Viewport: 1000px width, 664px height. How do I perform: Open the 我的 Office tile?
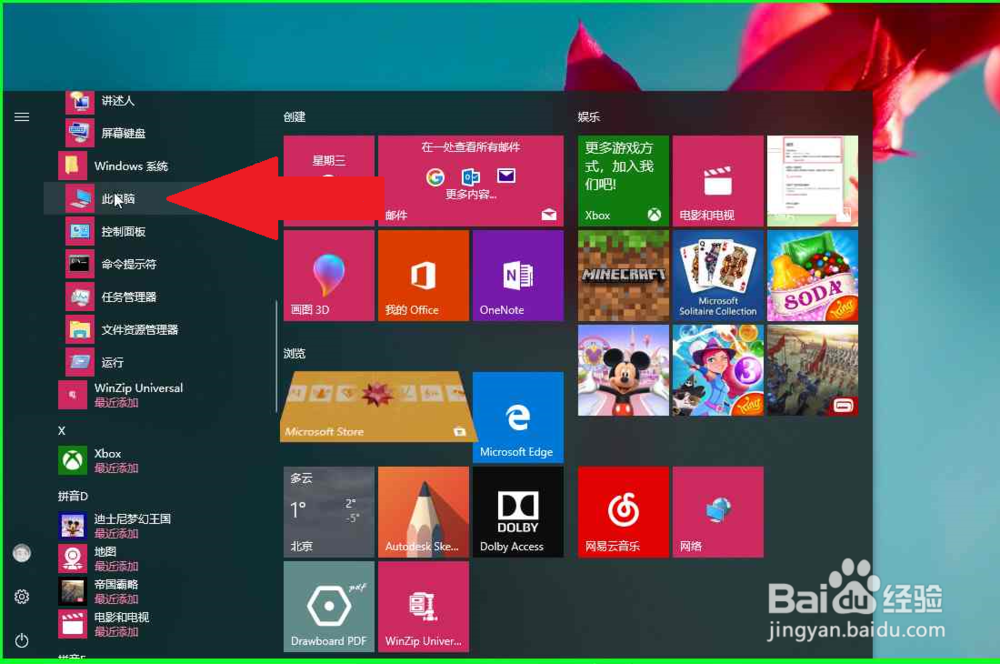pyautogui.click(x=423, y=276)
